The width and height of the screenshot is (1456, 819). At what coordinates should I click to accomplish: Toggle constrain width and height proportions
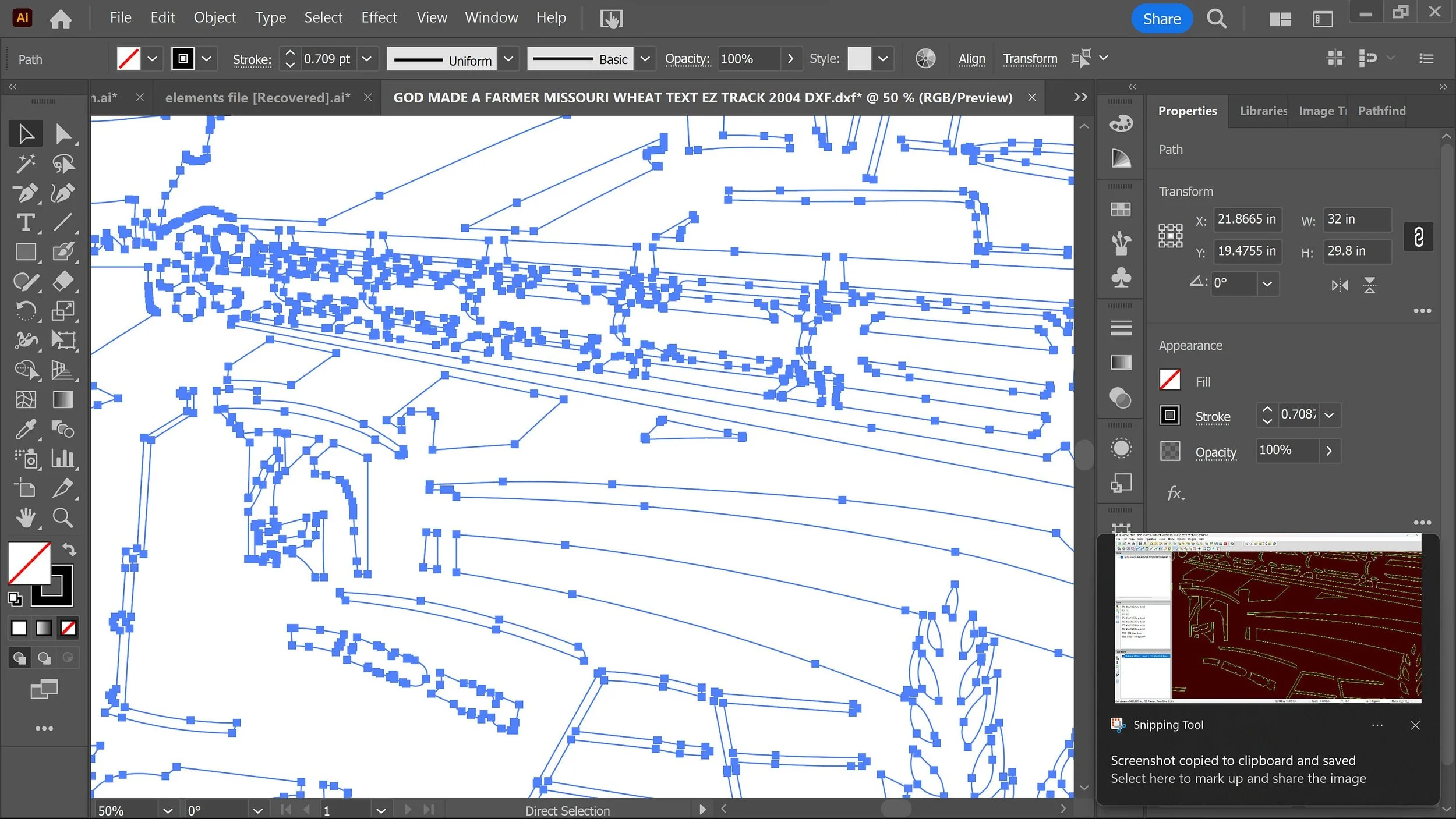point(1418,236)
